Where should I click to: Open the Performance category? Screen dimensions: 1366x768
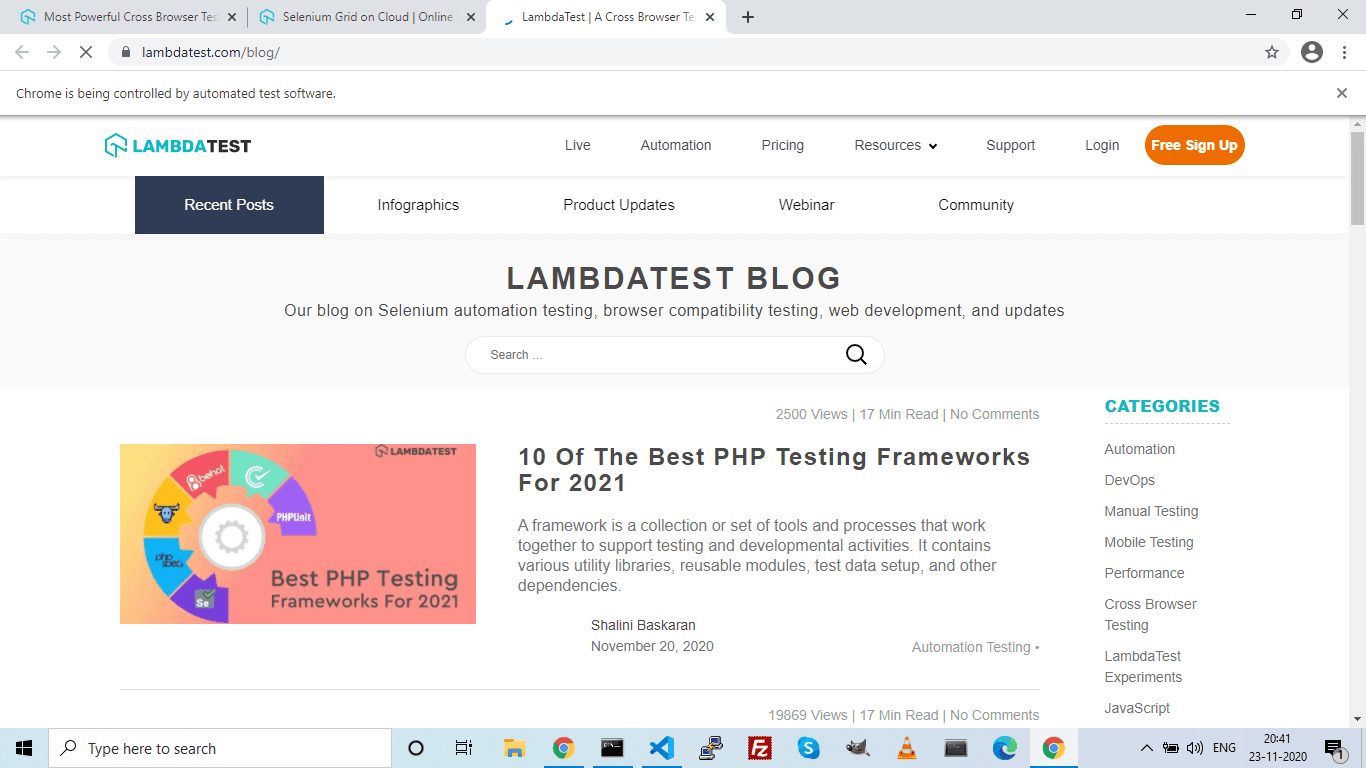click(x=1145, y=573)
